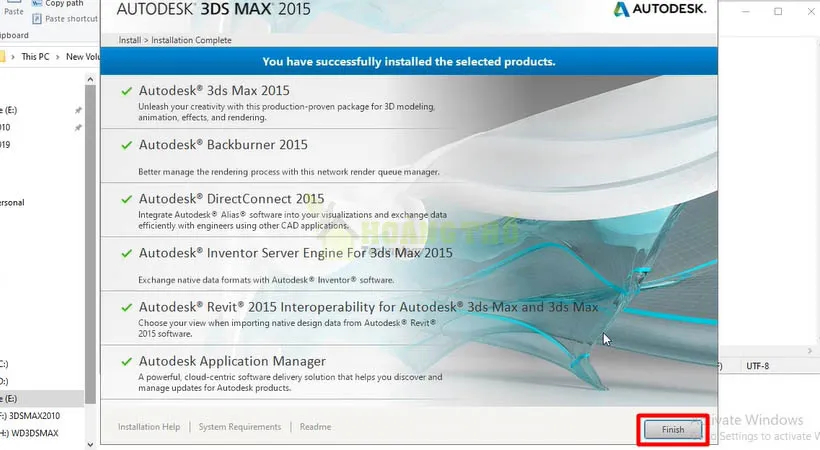
Task: Click the Autodesk logo in installer header
Action: [660, 9]
